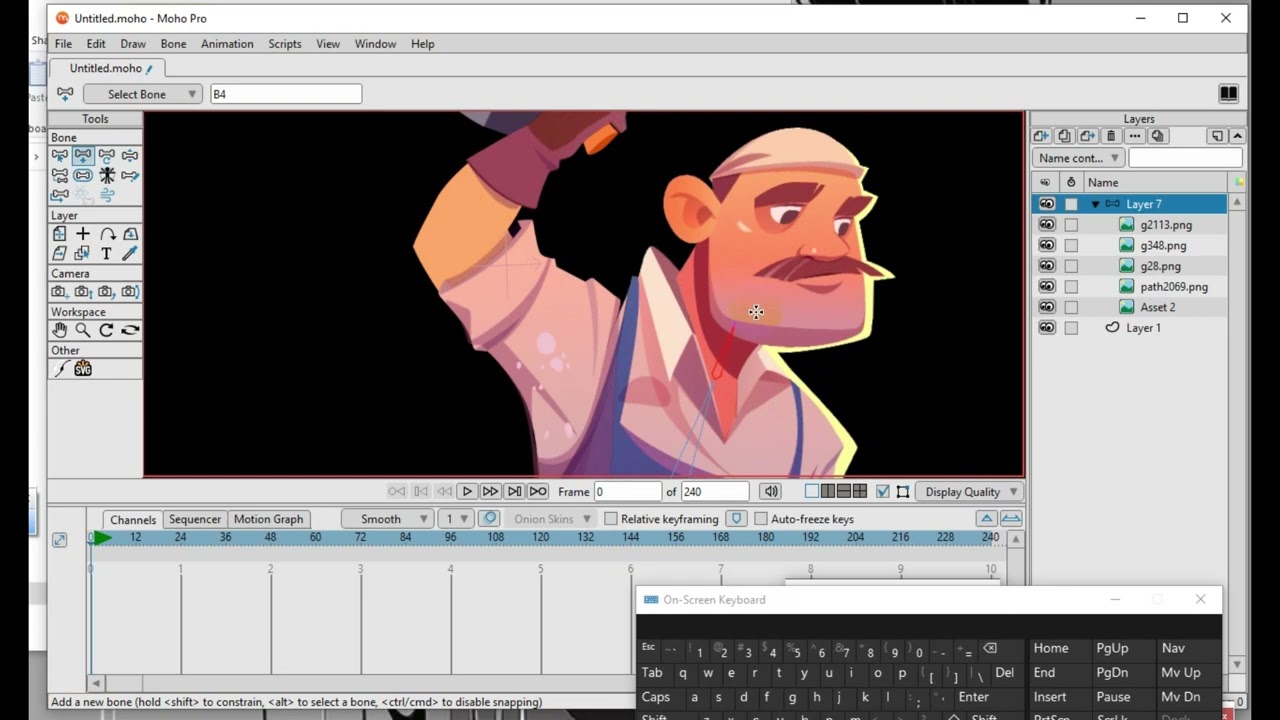Collapse the Layer 7 group triangle
1280x720 pixels.
(1095, 204)
